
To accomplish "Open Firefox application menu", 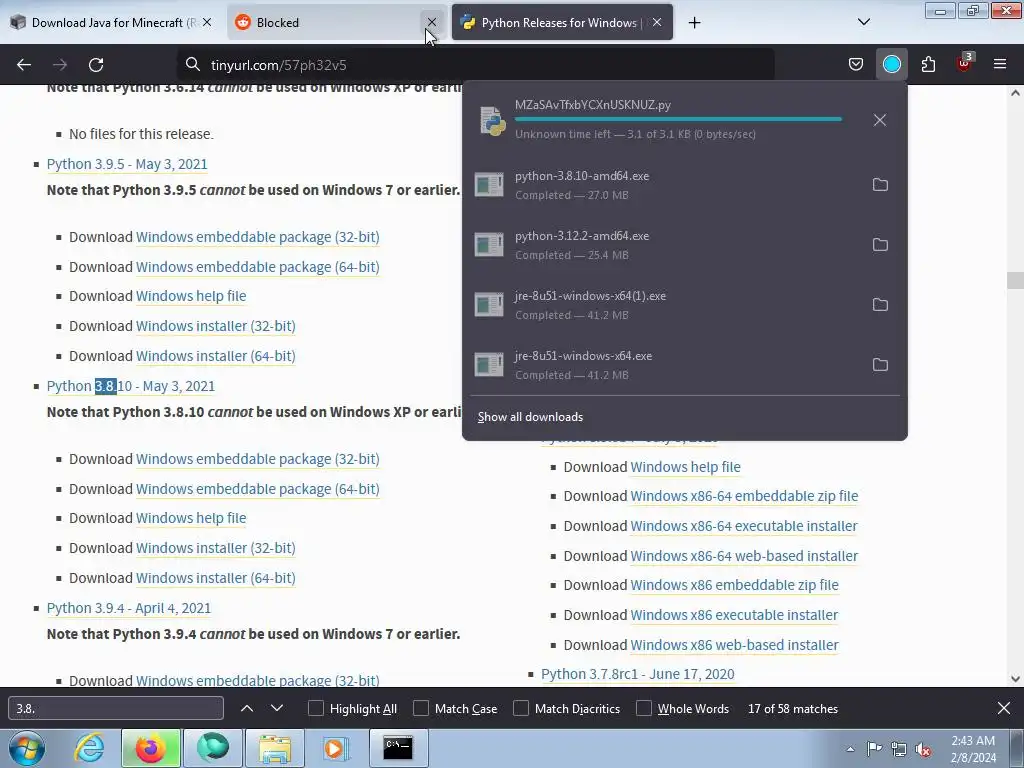I will tap(999, 65).
